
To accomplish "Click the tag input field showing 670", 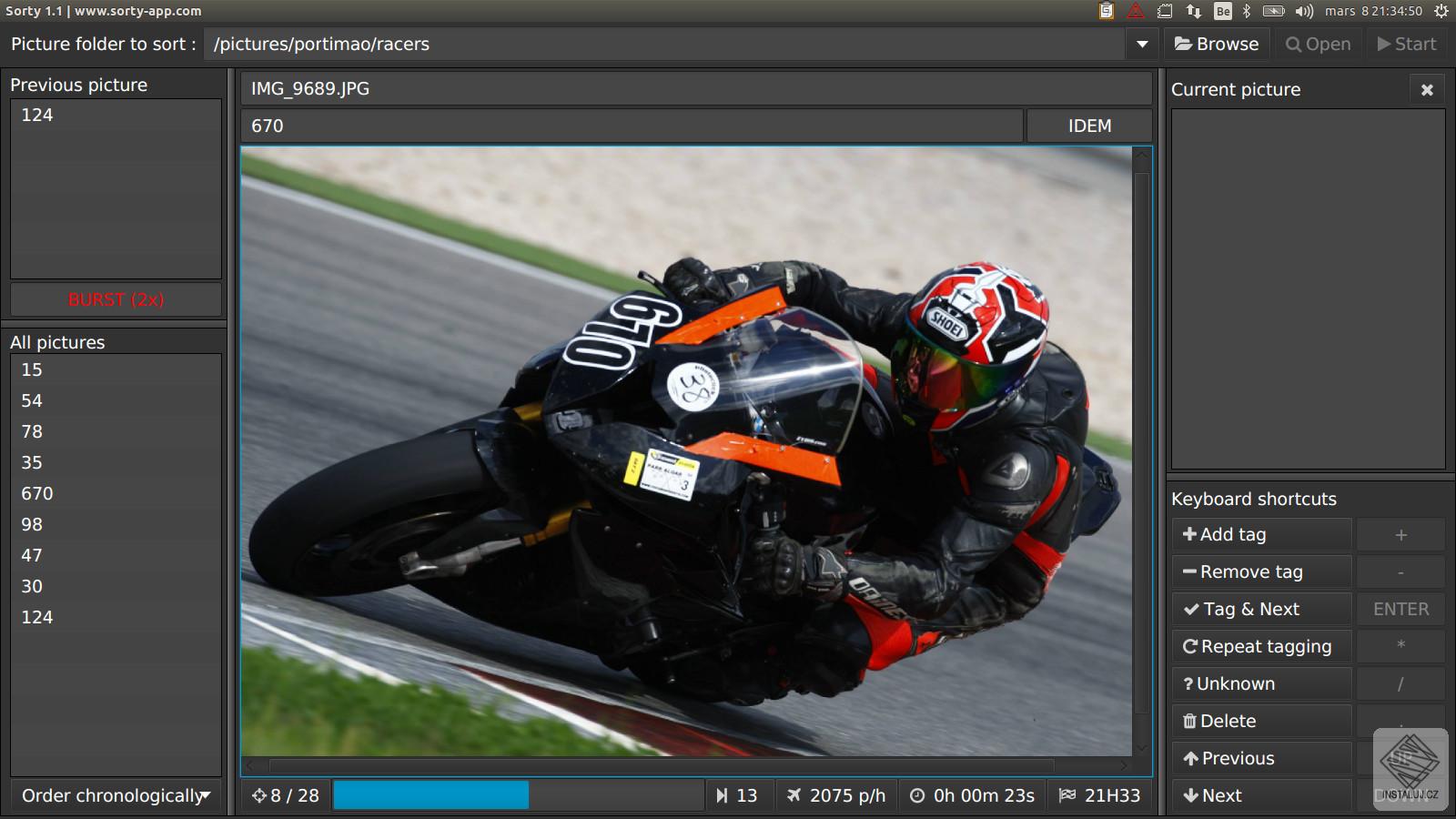I will coord(632,126).
